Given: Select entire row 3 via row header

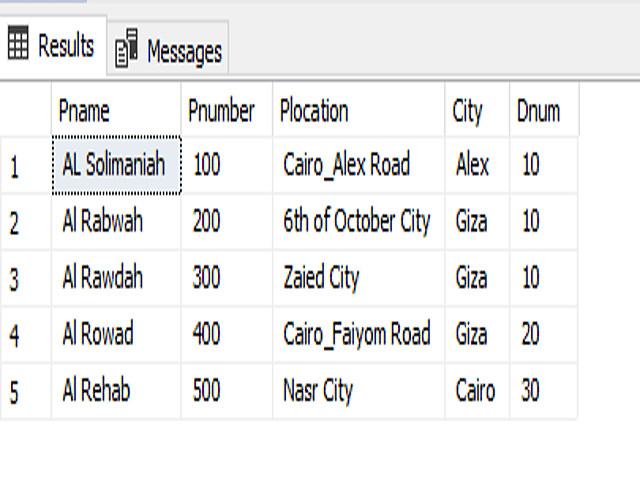Looking at the screenshot, I should pos(15,279).
